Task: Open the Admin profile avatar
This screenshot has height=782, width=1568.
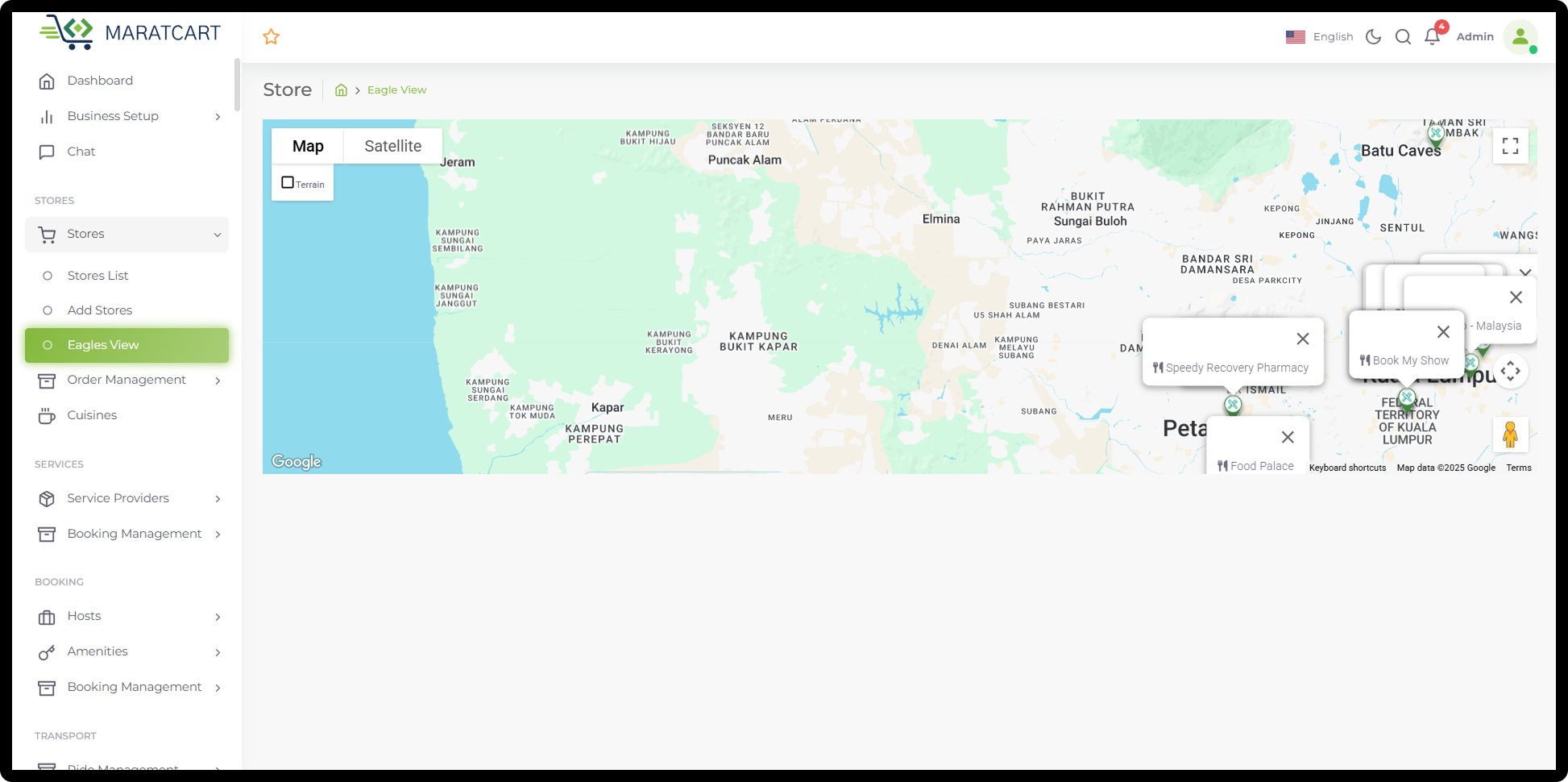Action: coord(1520,36)
